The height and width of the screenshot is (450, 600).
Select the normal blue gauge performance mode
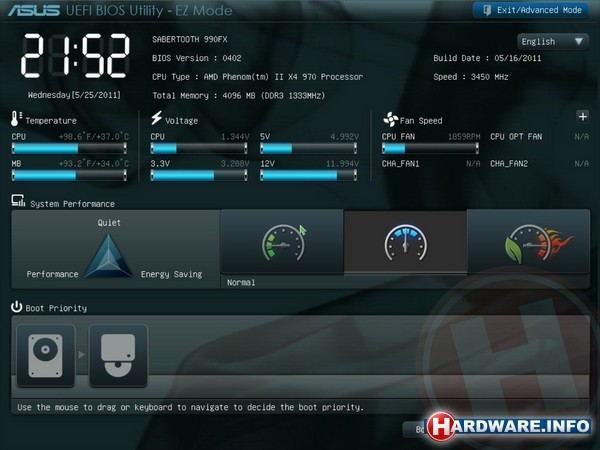click(406, 242)
